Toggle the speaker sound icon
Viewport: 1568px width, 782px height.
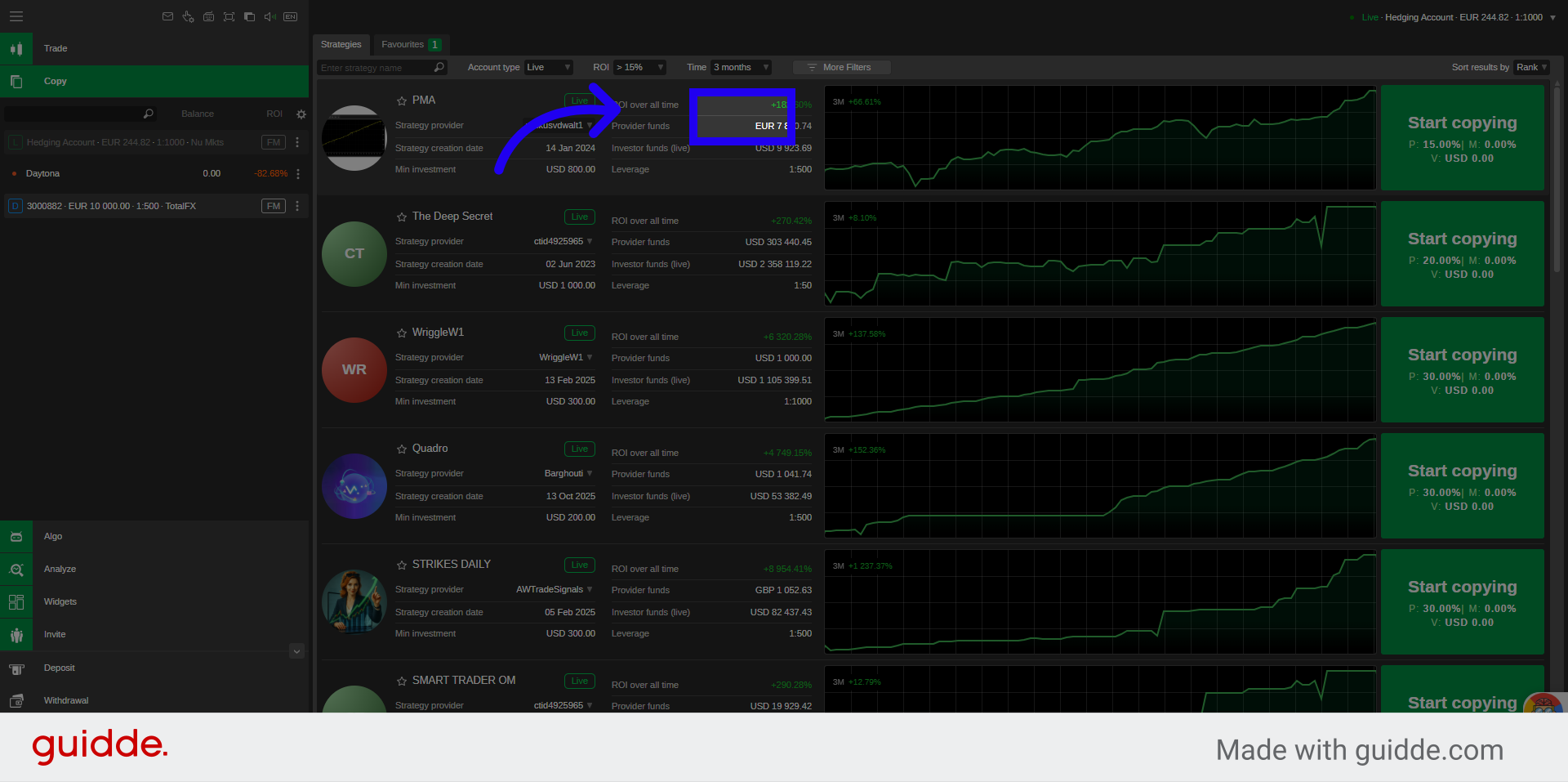pos(269,16)
